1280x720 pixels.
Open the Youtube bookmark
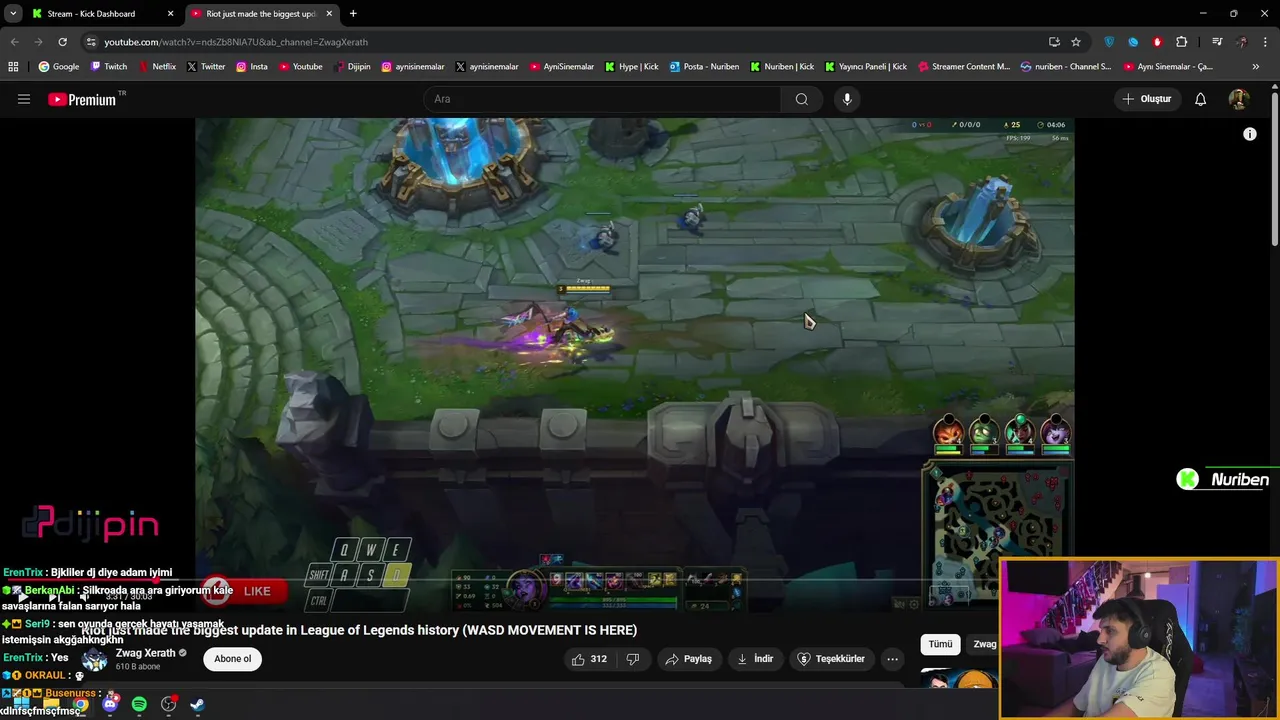coord(301,67)
